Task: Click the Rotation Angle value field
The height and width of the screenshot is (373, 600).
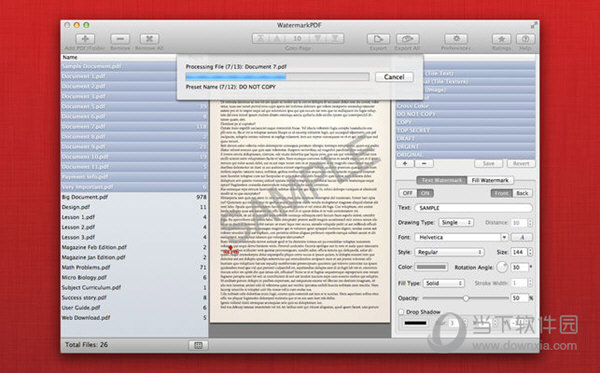Action: coord(519,267)
